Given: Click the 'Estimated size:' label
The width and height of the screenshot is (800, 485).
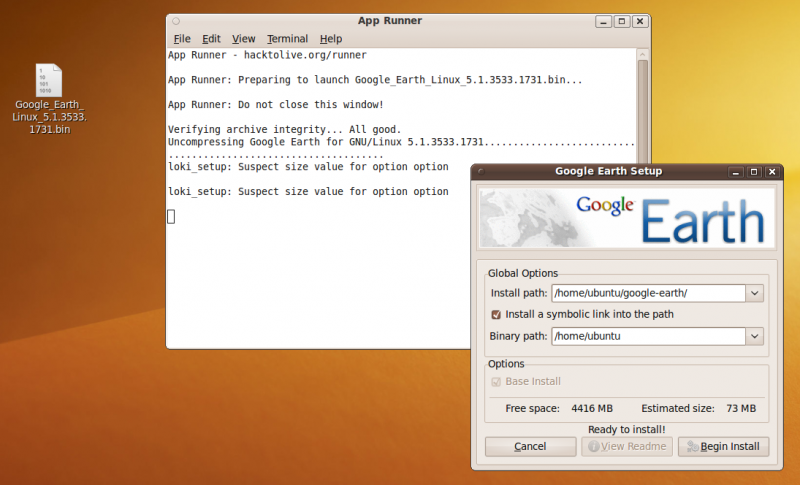Looking at the screenshot, I should 678,409.
